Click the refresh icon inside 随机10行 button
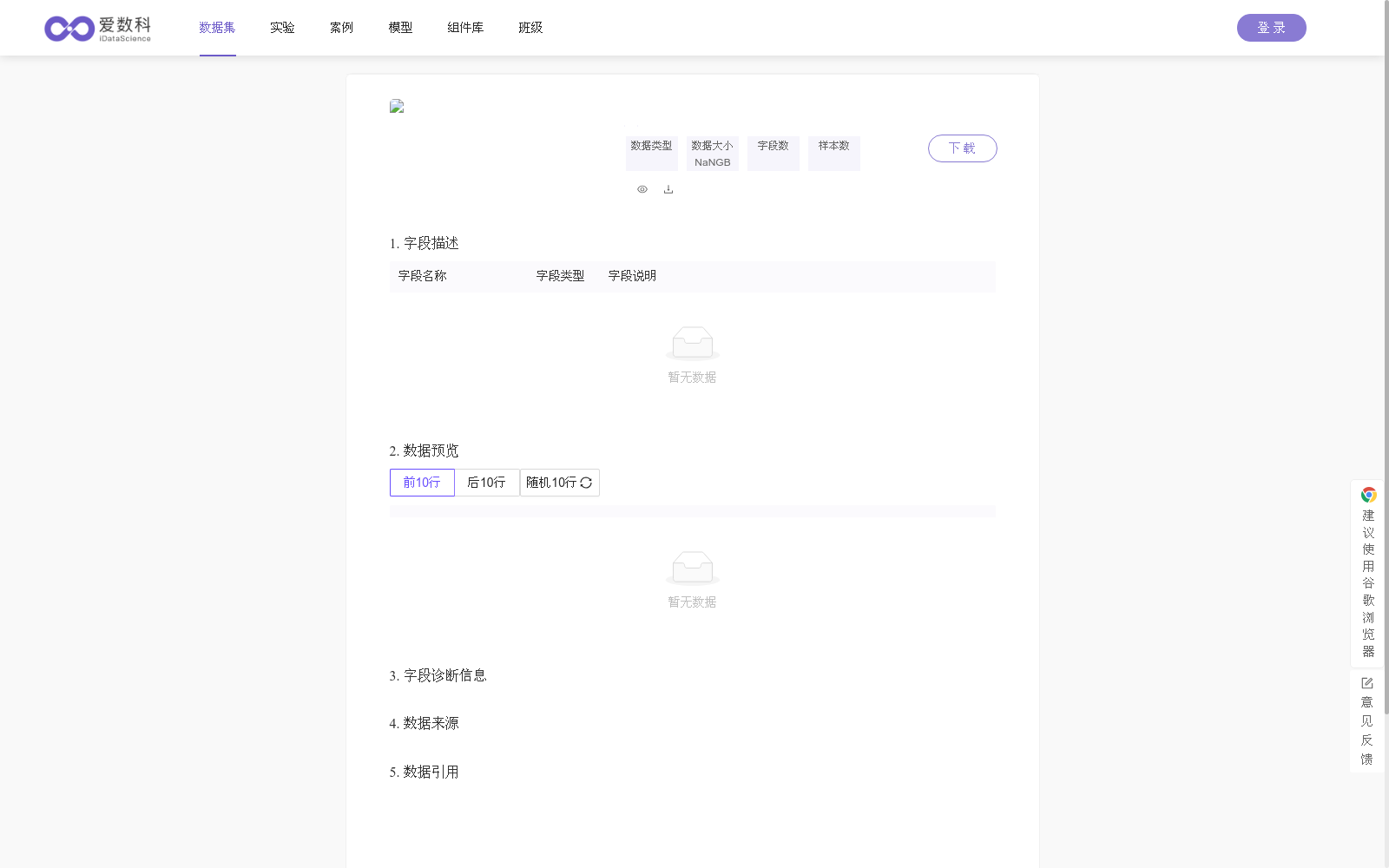Viewport: 1389px width, 868px height. pos(587,483)
